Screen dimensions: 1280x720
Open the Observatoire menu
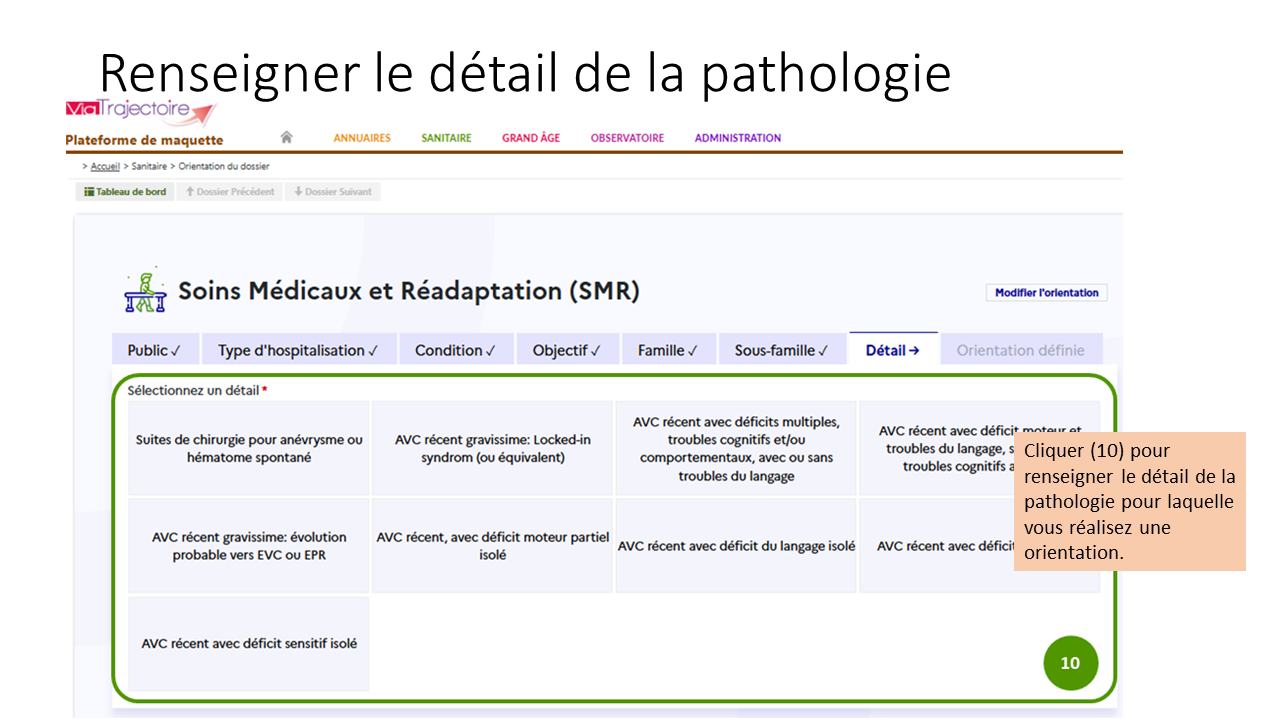coord(627,138)
